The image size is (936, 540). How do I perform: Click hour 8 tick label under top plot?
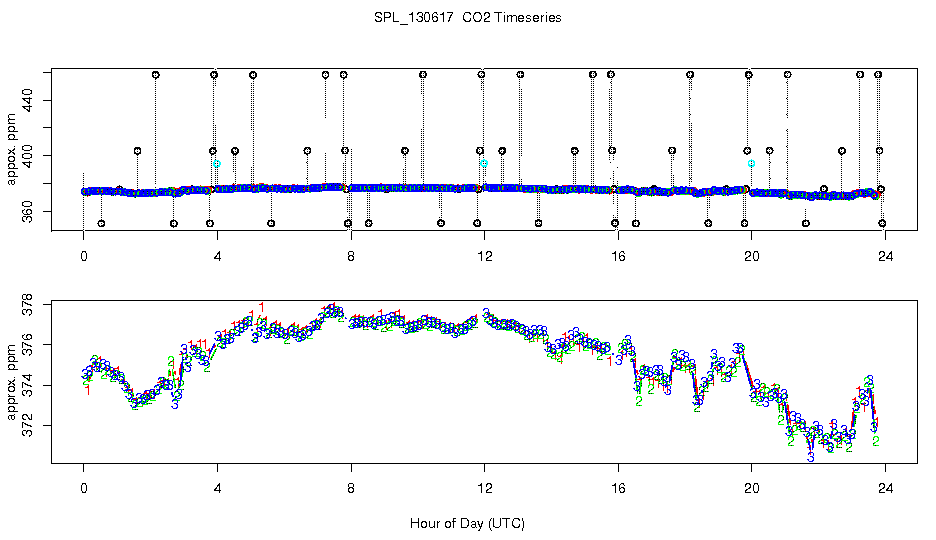click(350, 257)
